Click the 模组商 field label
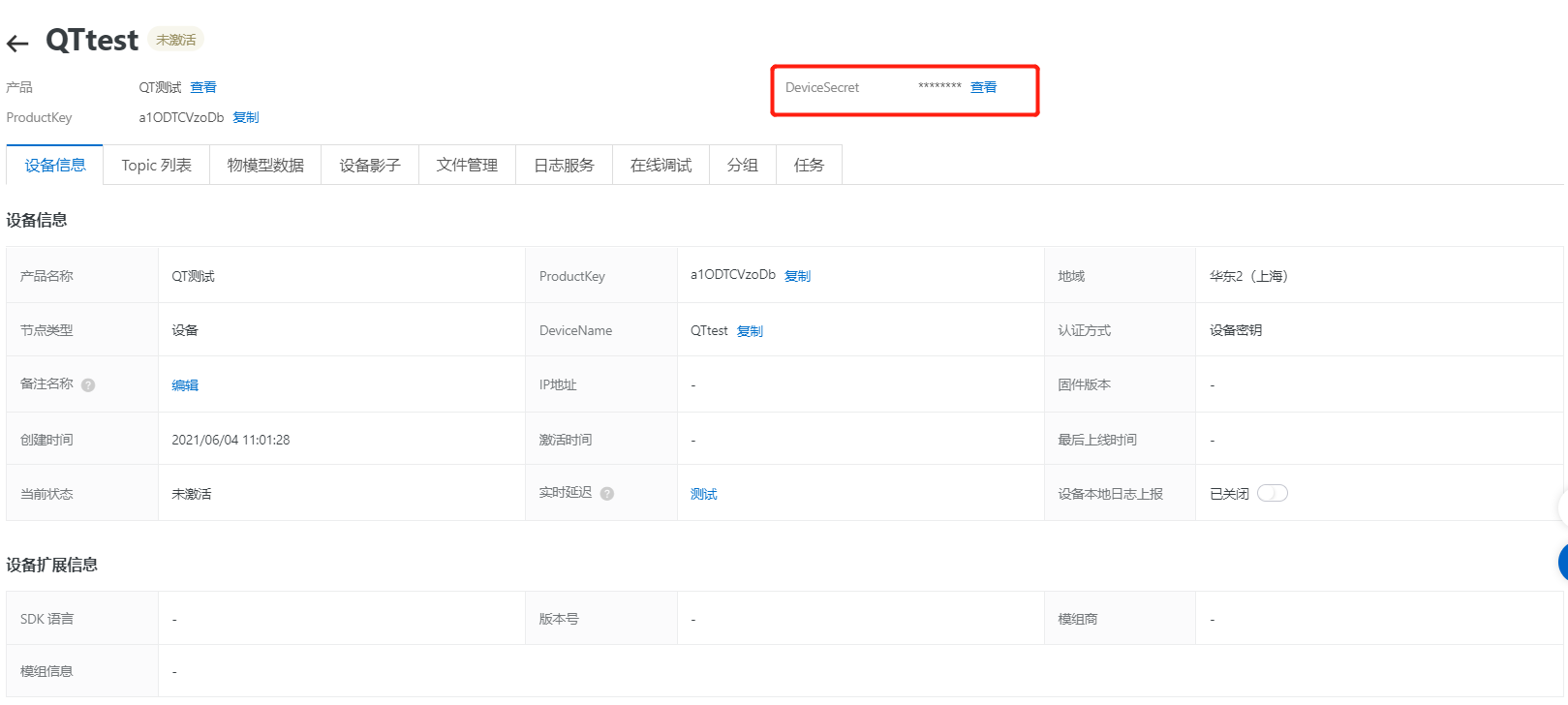The width and height of the screenshot is (1568, 705). pyautogui.click(x=1077, y=619)
